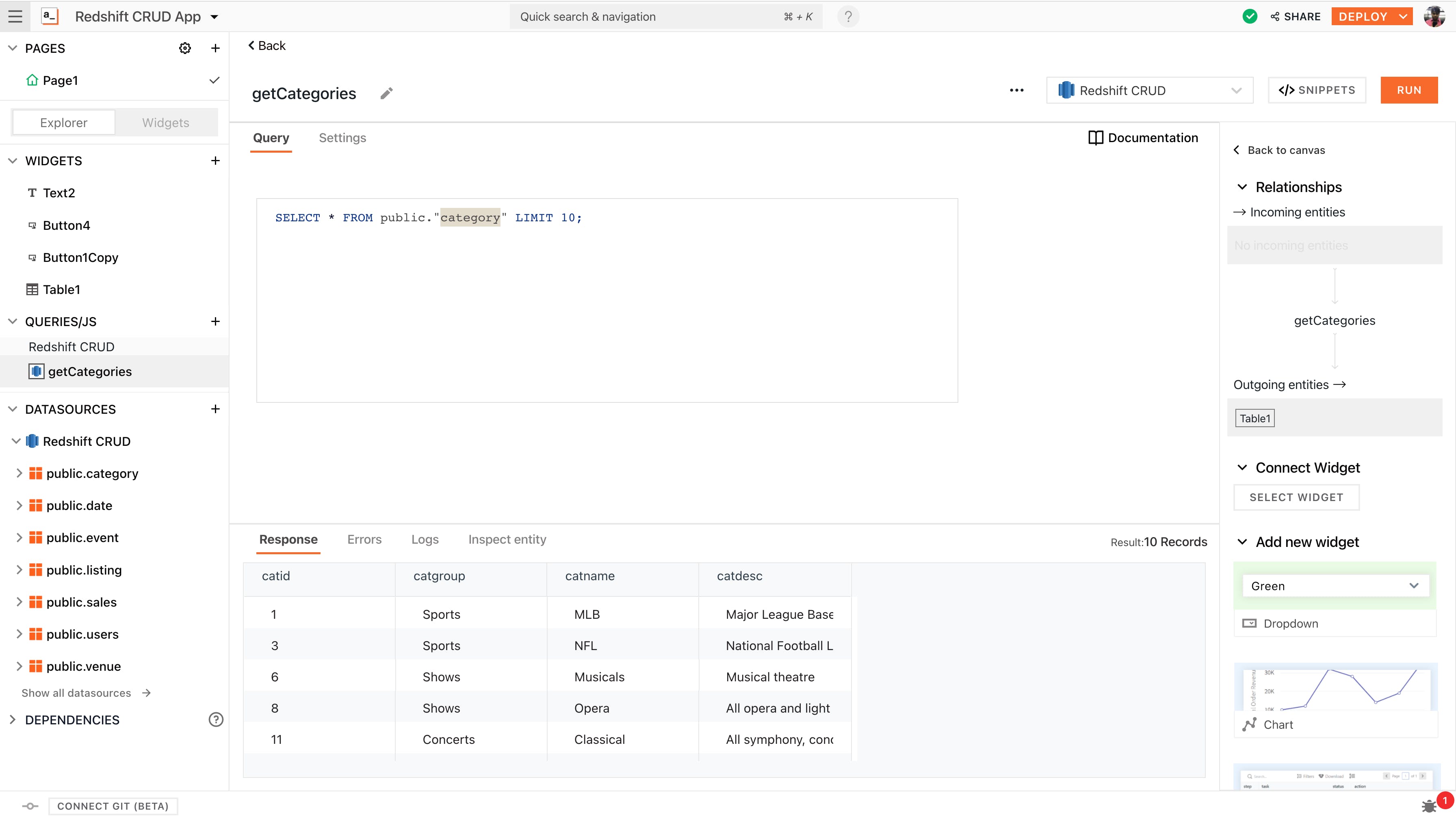Screen dimensions: 1456x821
Task: Click the Select Widget button
Action: [x=1296, y=497]
